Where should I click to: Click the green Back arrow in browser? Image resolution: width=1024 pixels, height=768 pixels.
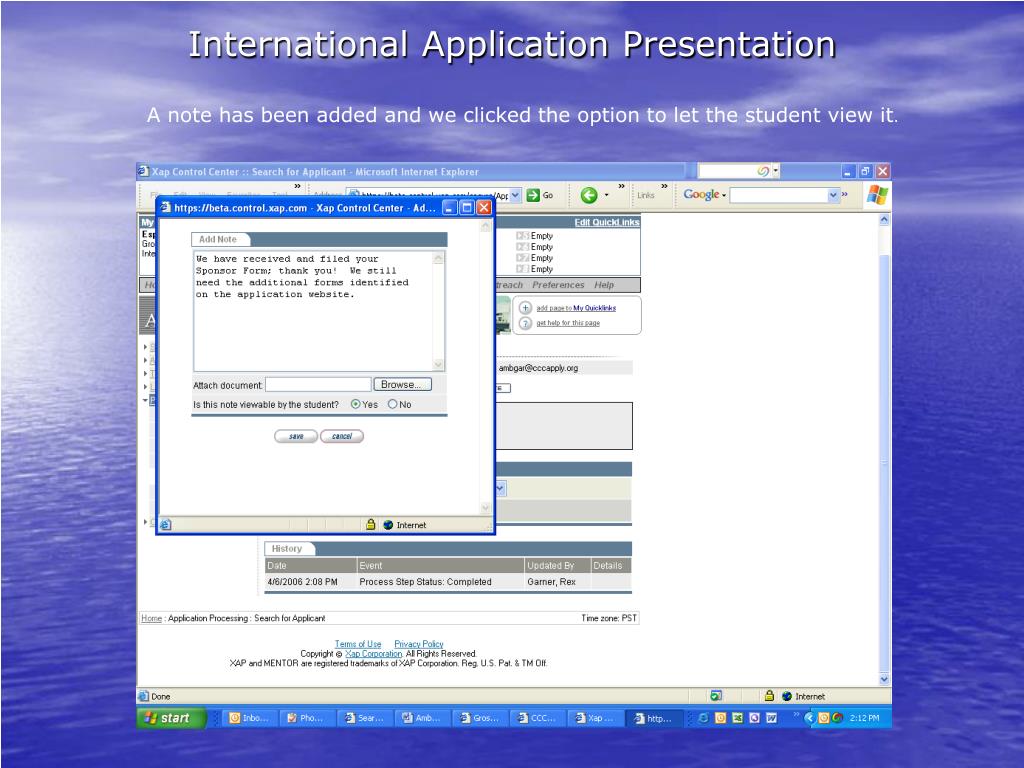pyautogui.click(x=589, y=195)
